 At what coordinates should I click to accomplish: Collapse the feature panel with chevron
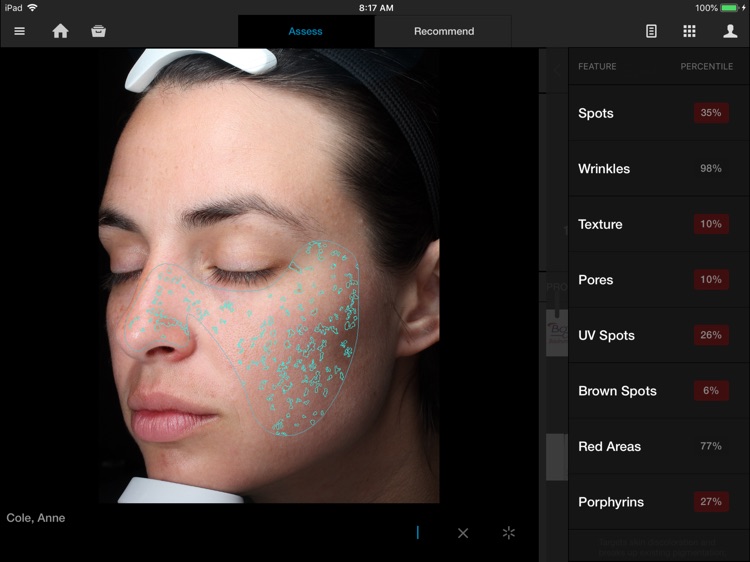pos(555,70)
